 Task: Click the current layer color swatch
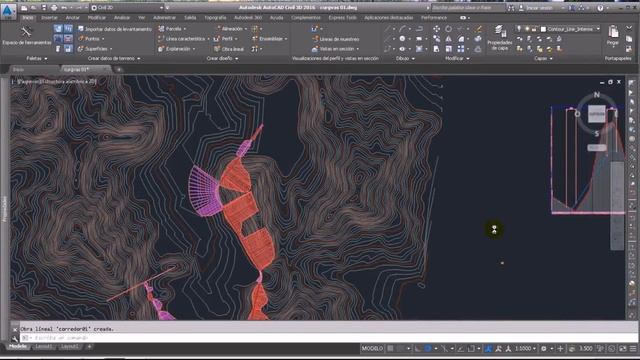543,29
